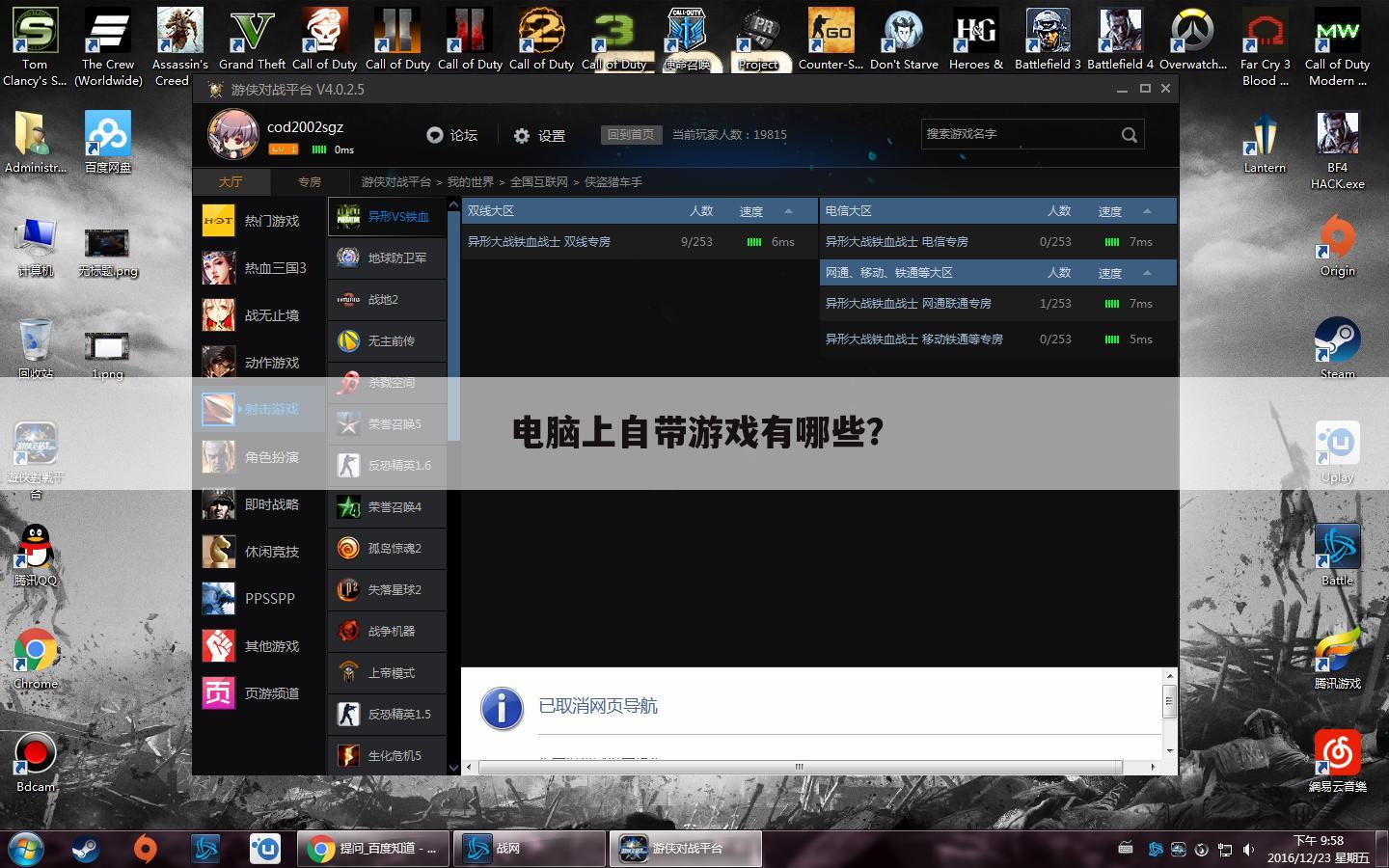Select 生化危机5 in the game list

[x=388, y=756]
